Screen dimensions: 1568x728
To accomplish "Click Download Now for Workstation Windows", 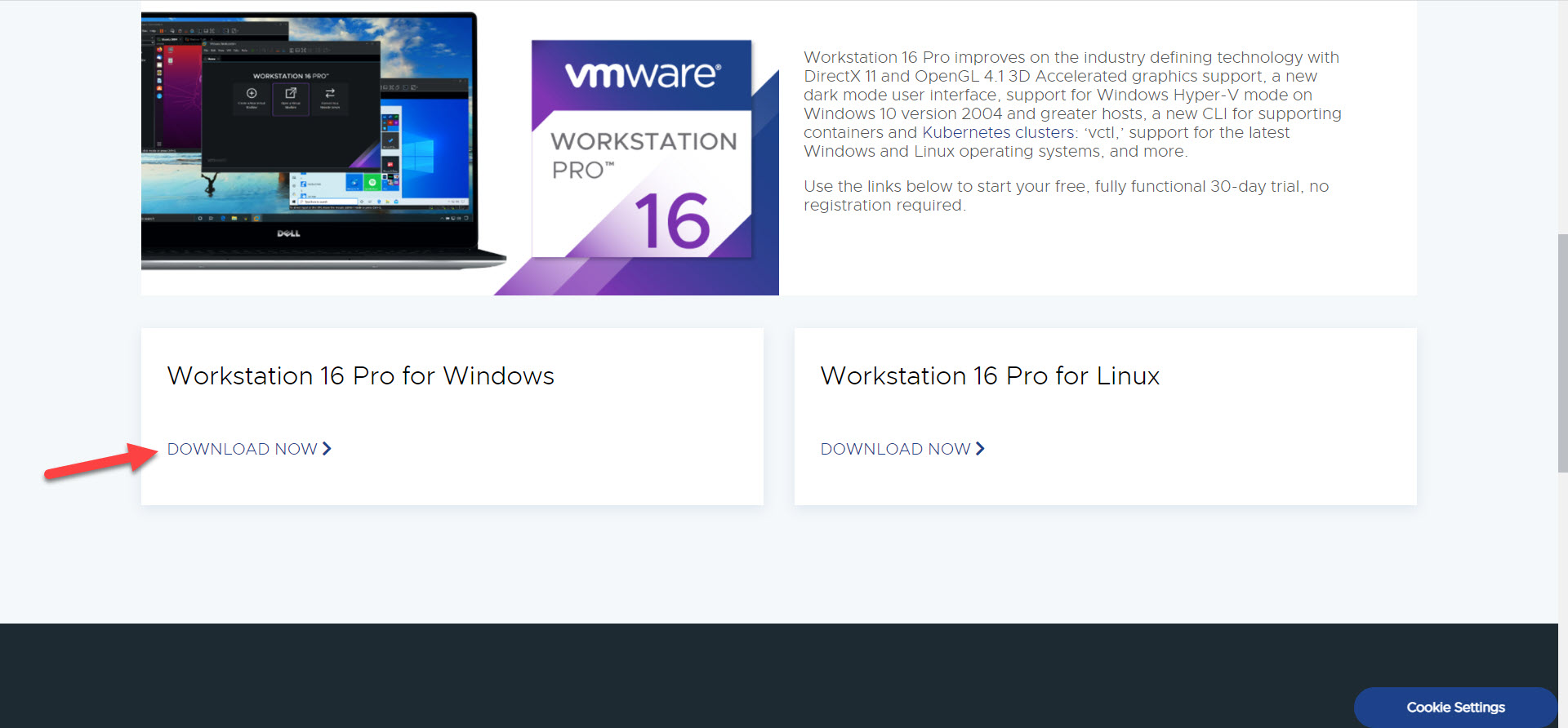I will [x=242, y=449].
